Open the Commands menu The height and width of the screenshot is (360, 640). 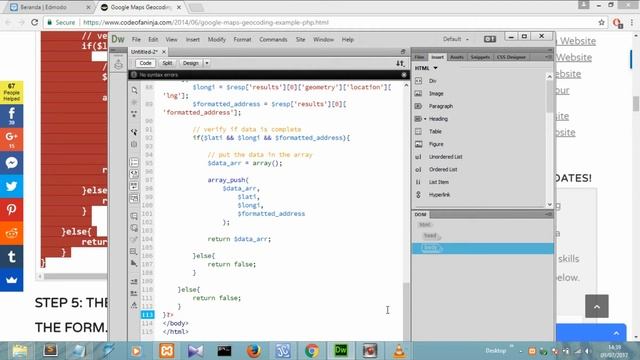coord(273,40)
